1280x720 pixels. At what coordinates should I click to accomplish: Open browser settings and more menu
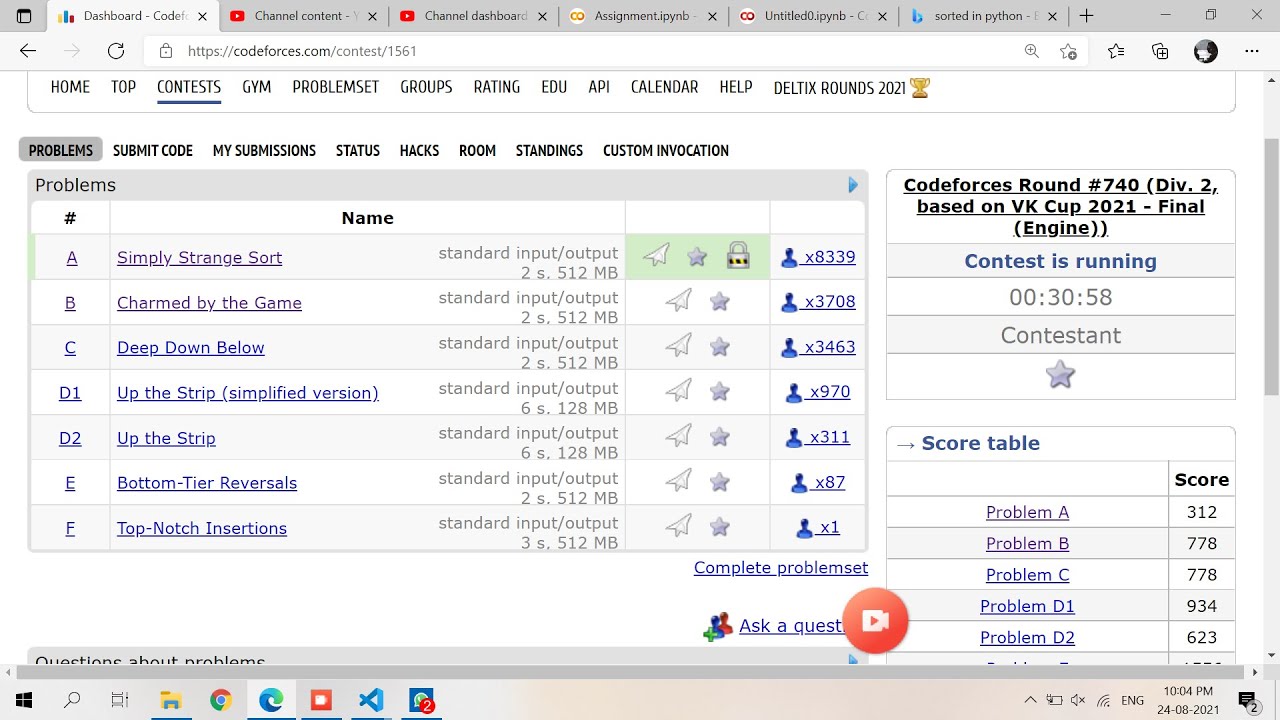[1252, 51]
